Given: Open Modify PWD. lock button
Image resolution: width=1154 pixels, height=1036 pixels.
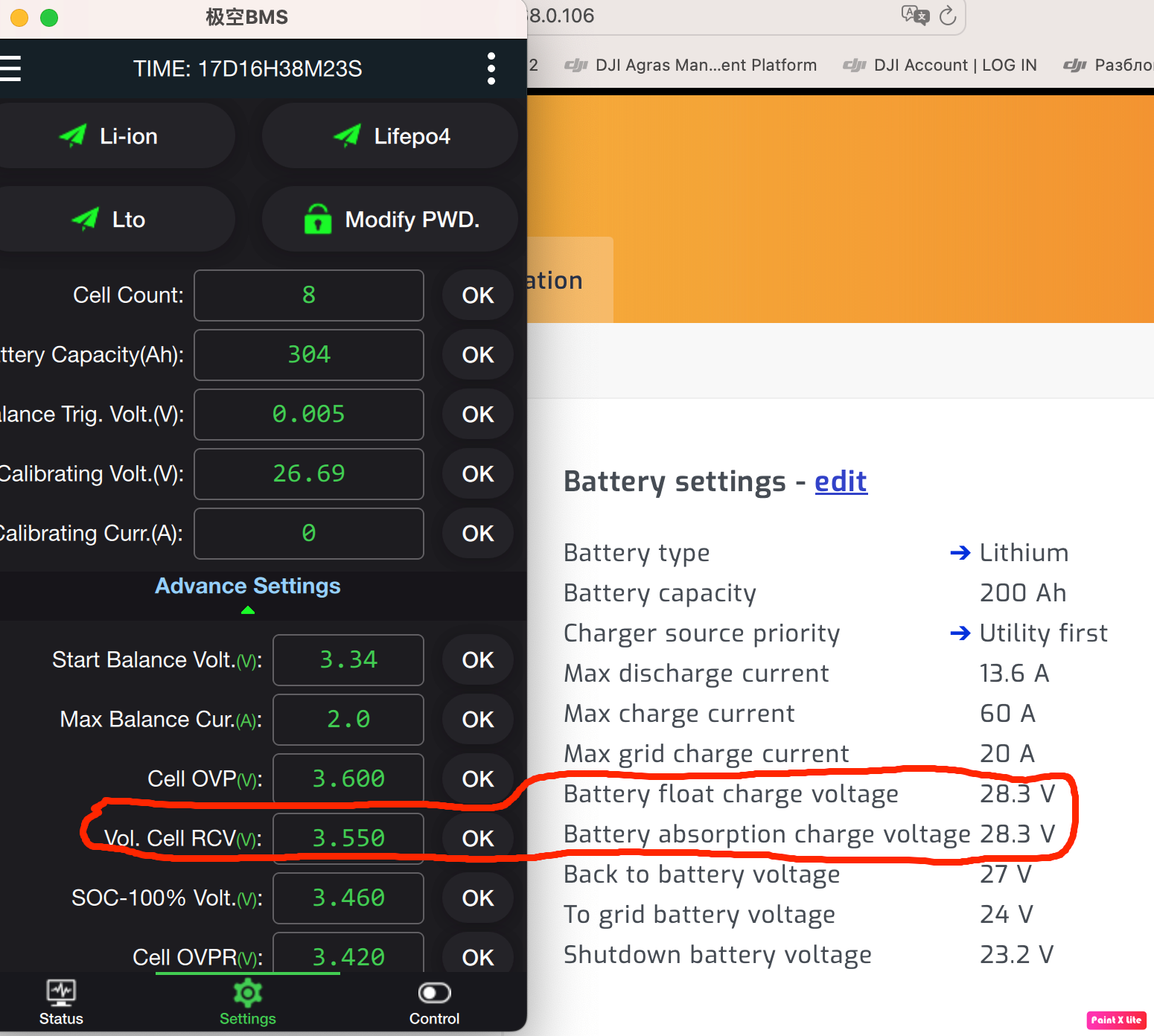Looking at the screenshot, I should coord(390,220).
